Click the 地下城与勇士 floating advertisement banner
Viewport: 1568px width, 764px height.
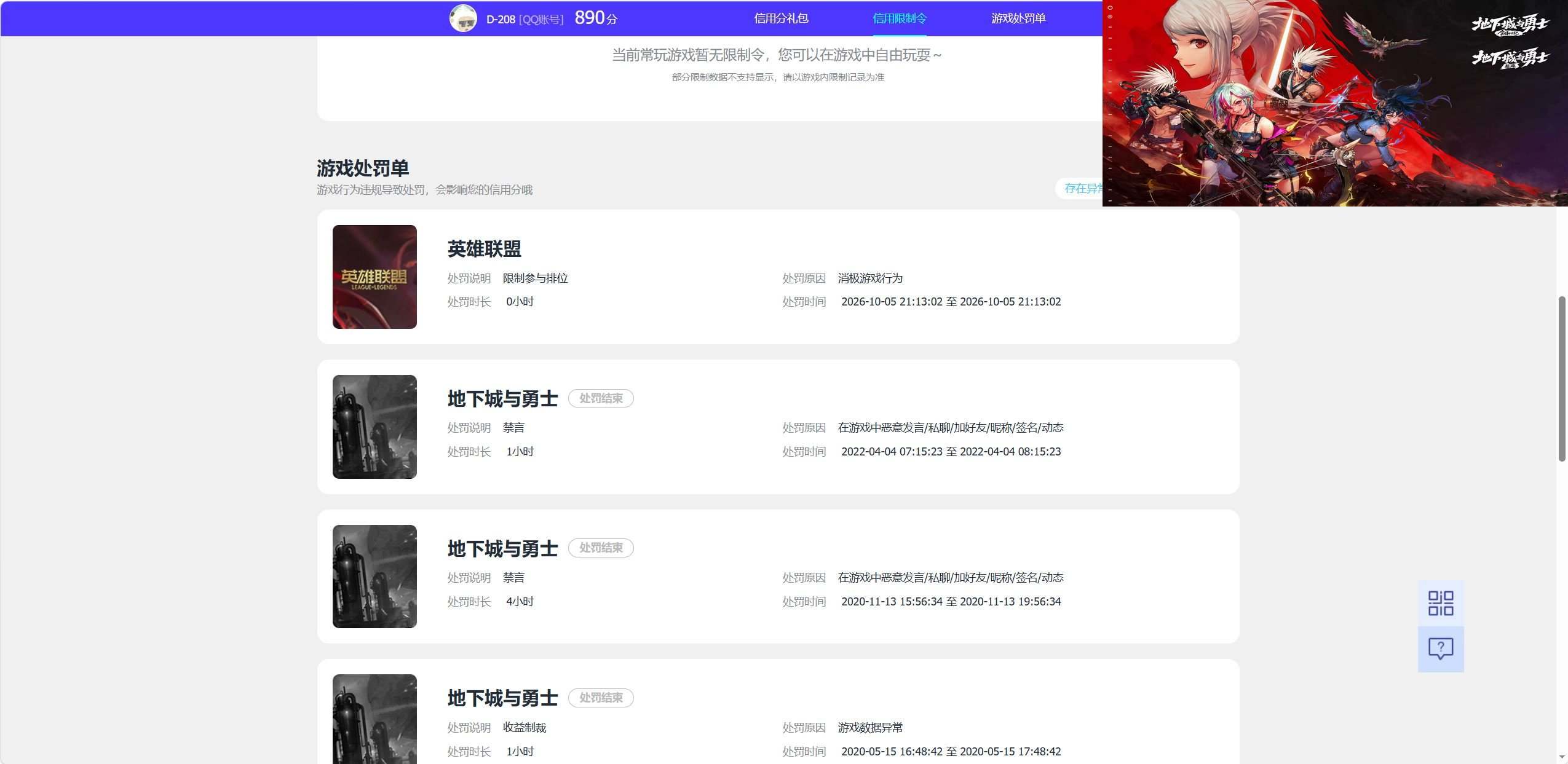tap(1335, 103)
